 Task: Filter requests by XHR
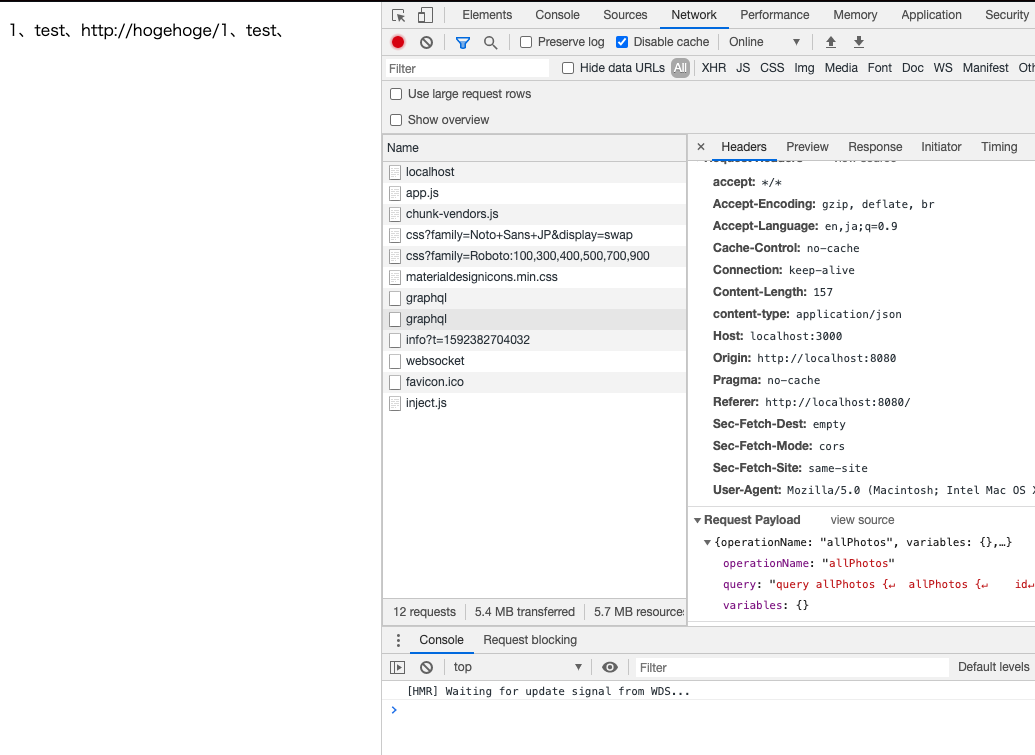tap(714, 68)
